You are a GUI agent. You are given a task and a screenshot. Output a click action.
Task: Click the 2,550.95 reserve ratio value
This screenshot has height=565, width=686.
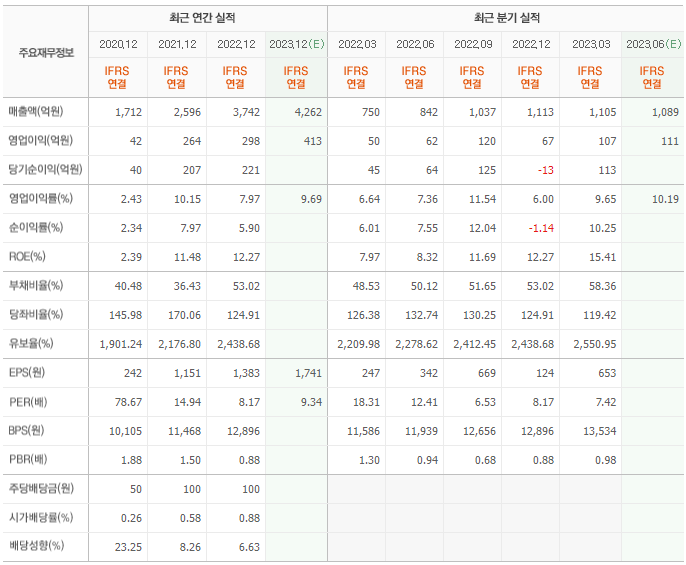595,344
